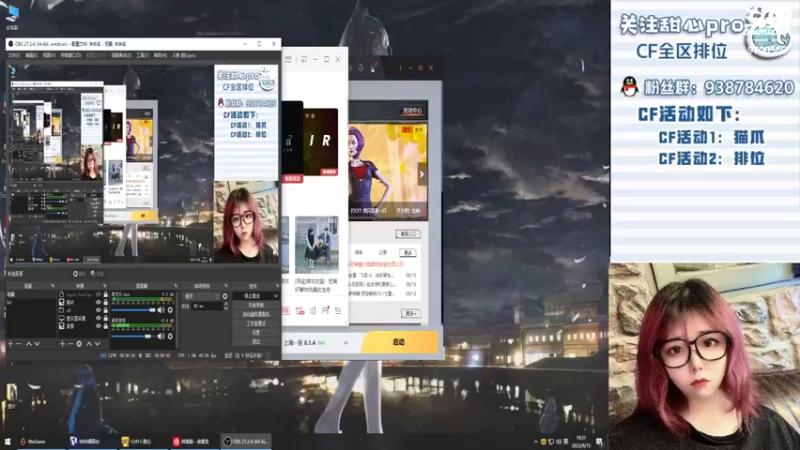Image resolution: width=800 pixels, height=450 pixels.
Task: Toggle visibility of Input Overlay source
Action: pyautogui.click(x=98, y=294)
